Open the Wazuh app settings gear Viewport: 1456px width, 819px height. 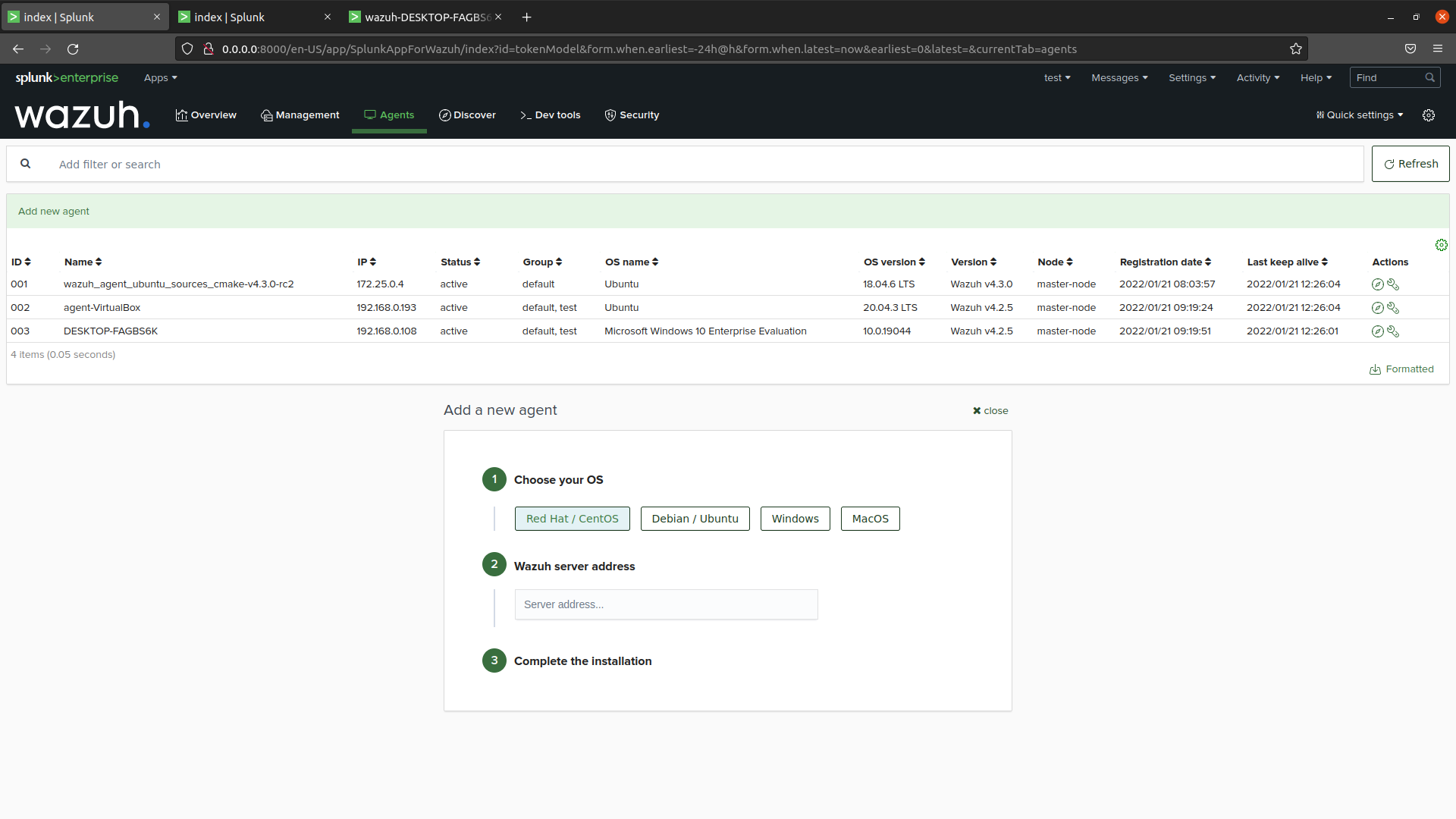(1429, 115)
